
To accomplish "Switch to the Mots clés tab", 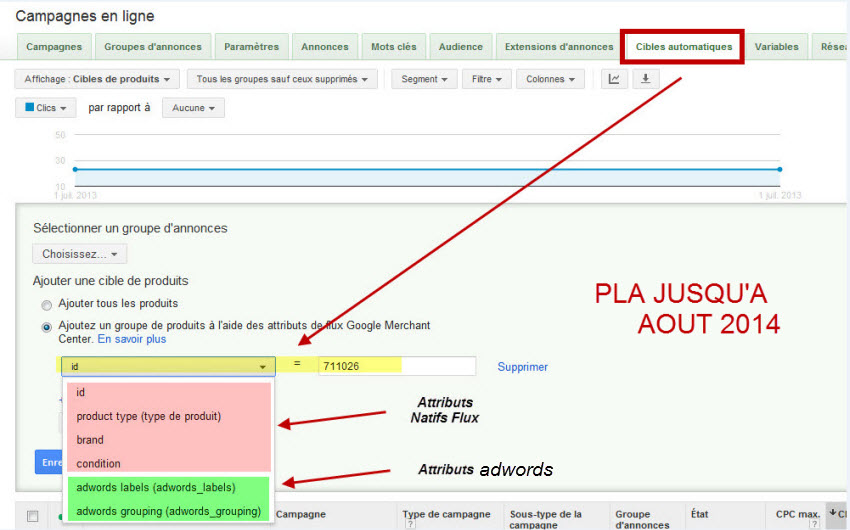I will [394, 47].
